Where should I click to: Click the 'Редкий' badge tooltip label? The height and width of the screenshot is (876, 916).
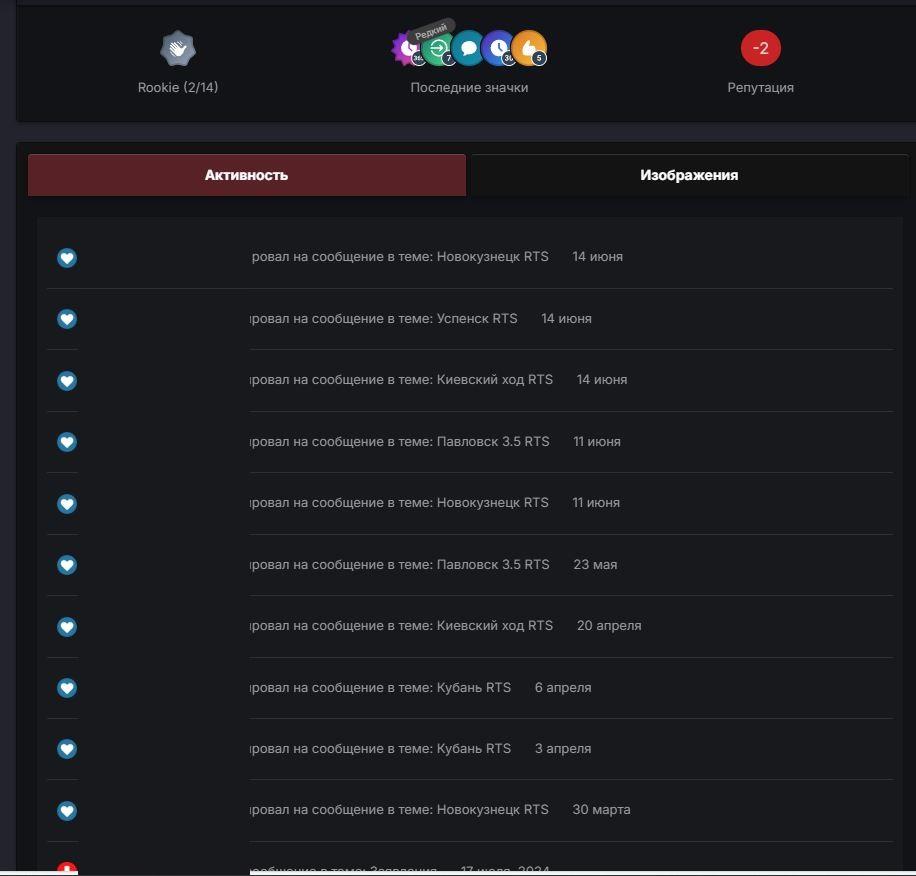(x=431, y=31)
